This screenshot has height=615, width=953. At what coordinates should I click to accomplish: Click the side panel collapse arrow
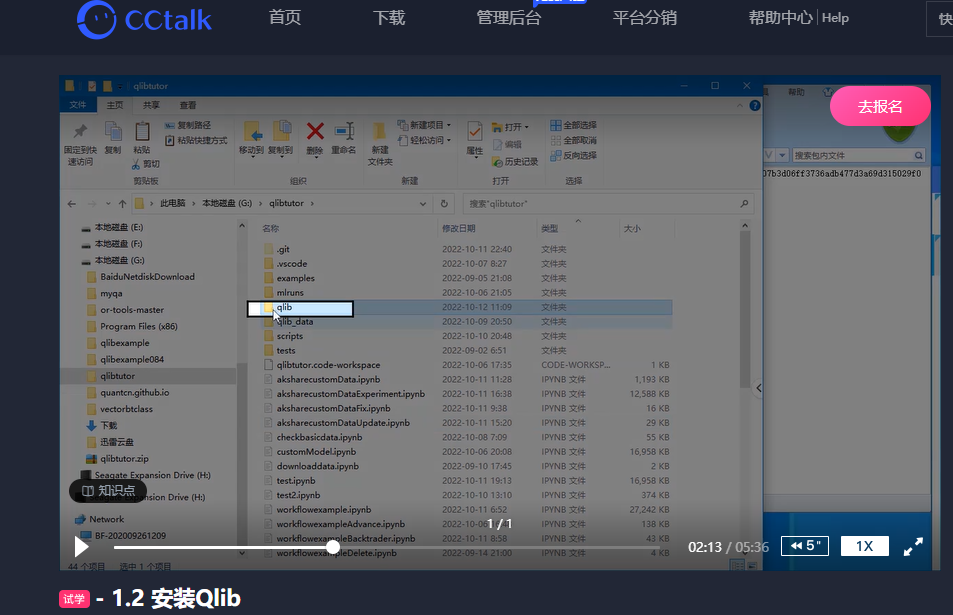[759, 388]
